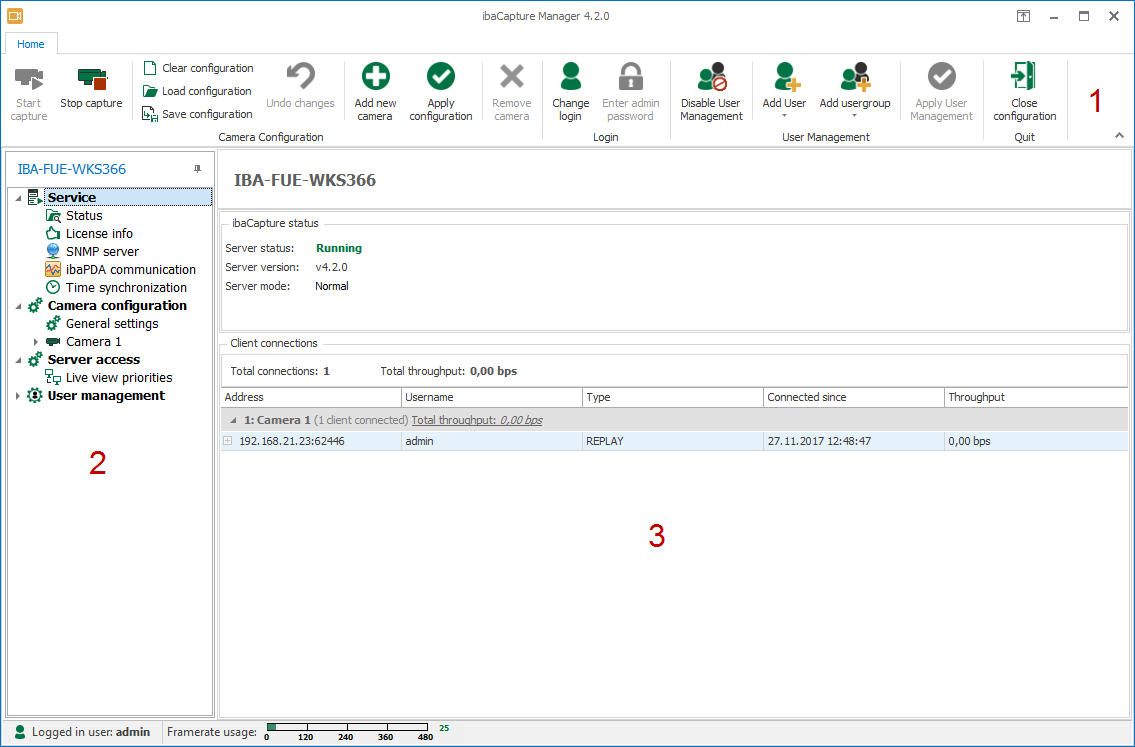Click Save configuration in the ribbon
Viewport: 1135px width, 747px height.
pos(198,114)
